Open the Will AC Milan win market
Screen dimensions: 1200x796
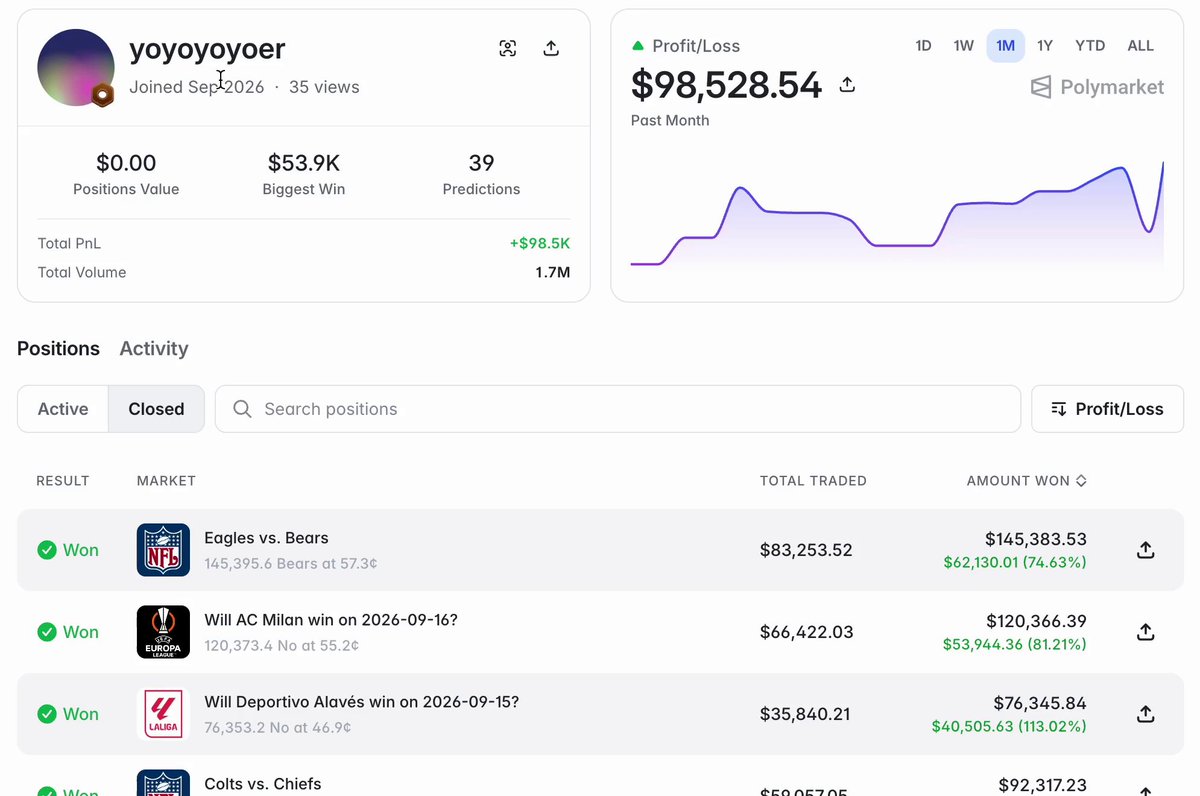point(331,620)
